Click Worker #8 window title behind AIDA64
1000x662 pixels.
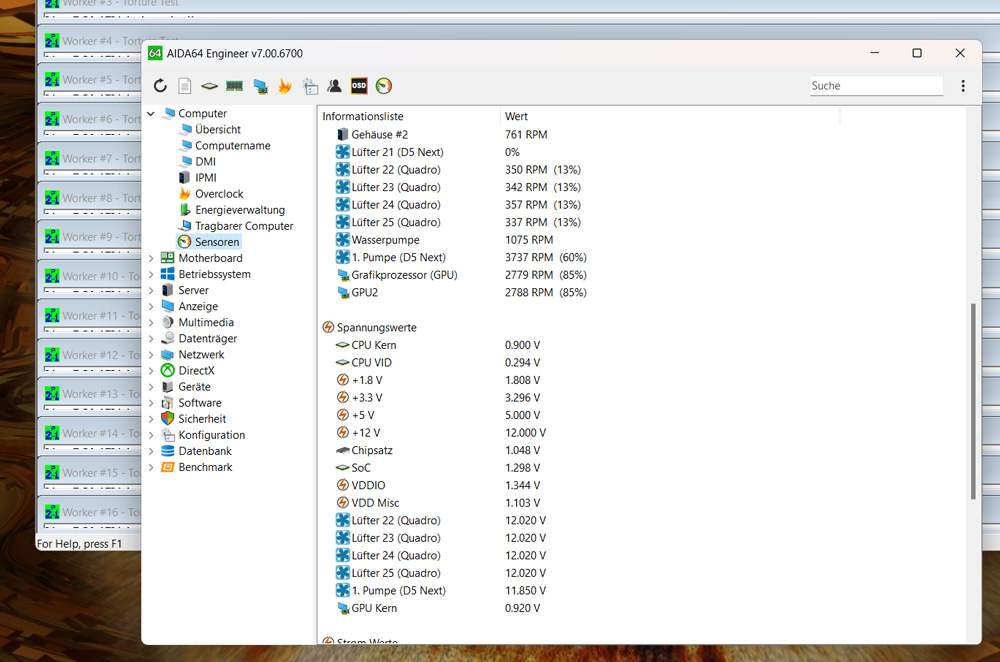101,198
